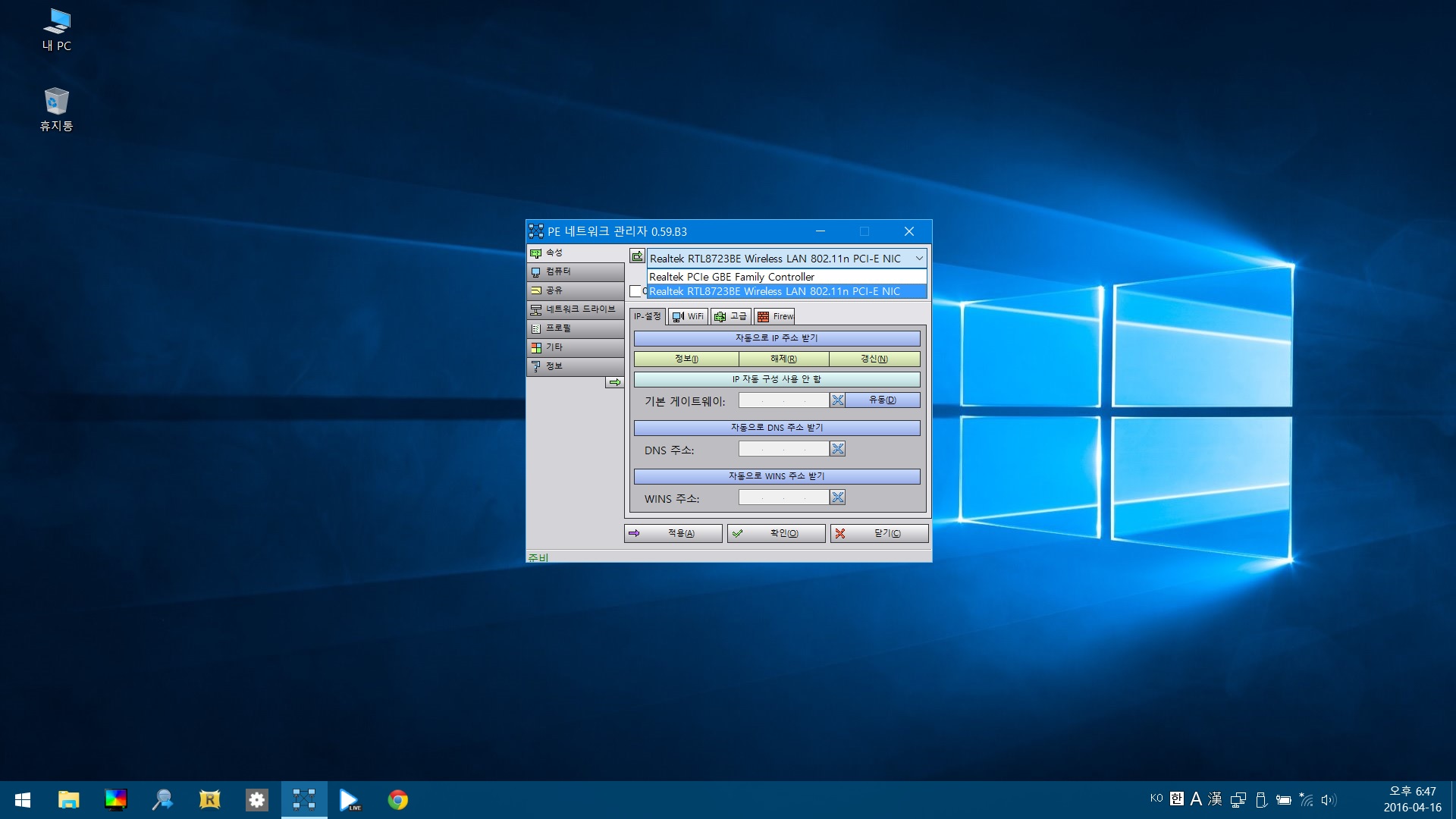Click the 기본 게이트웨이 address field
The height and width of the screenshot is (819, 1456).
784,400
